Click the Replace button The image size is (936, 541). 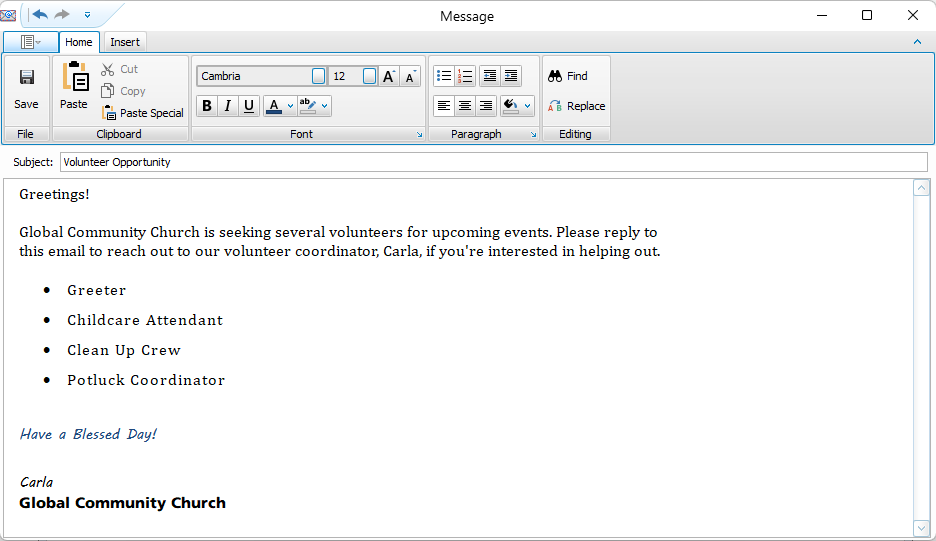(576, 106)
